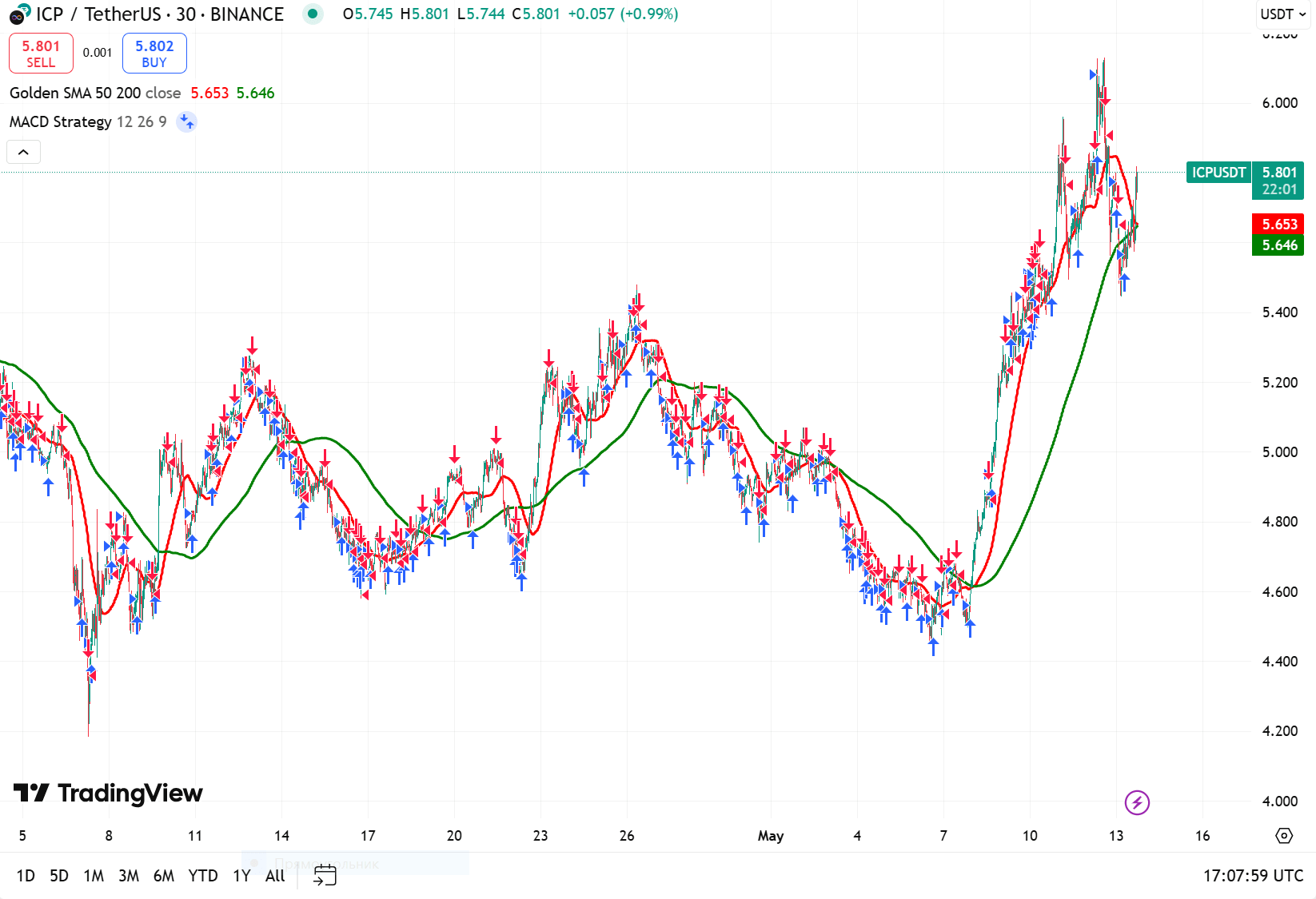Select the 5D time range

pyautogui.click(x=59, y=875)
